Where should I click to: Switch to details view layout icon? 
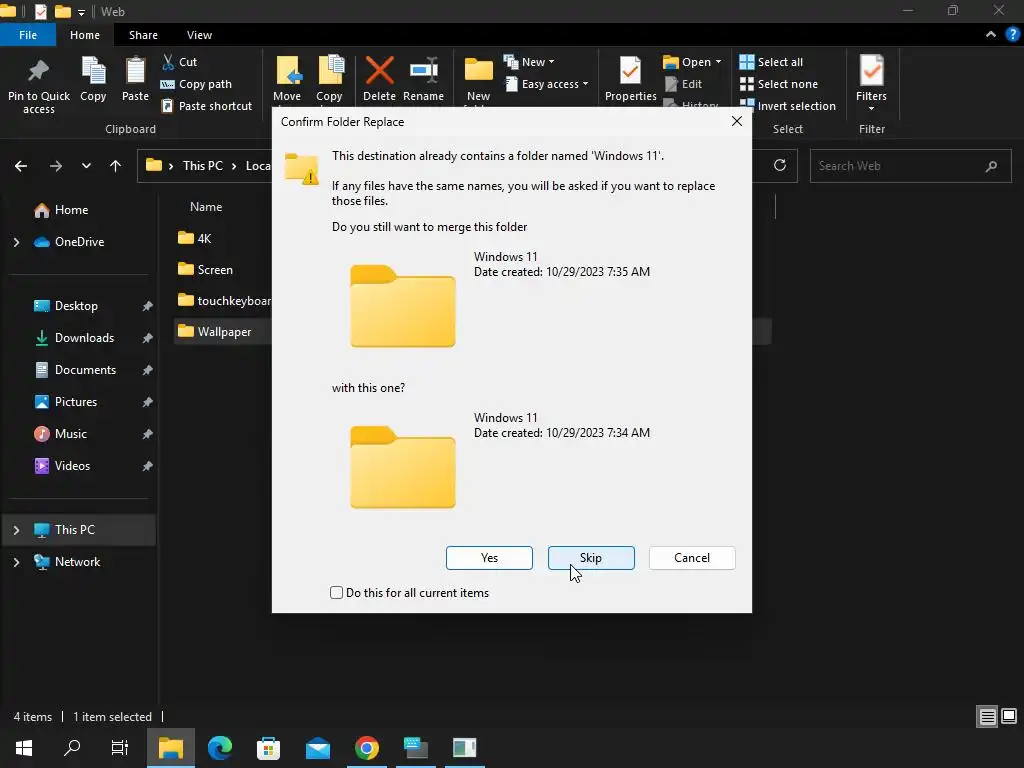tap(987, 717)
